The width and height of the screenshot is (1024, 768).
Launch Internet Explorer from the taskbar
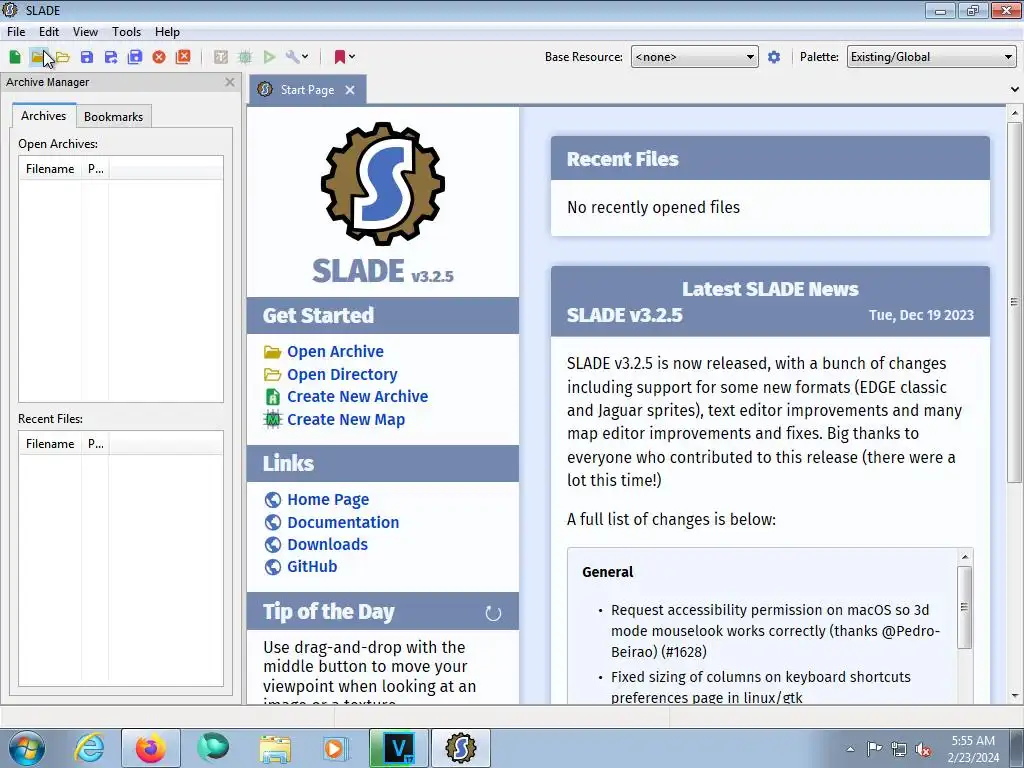click(x=89, y=748)
